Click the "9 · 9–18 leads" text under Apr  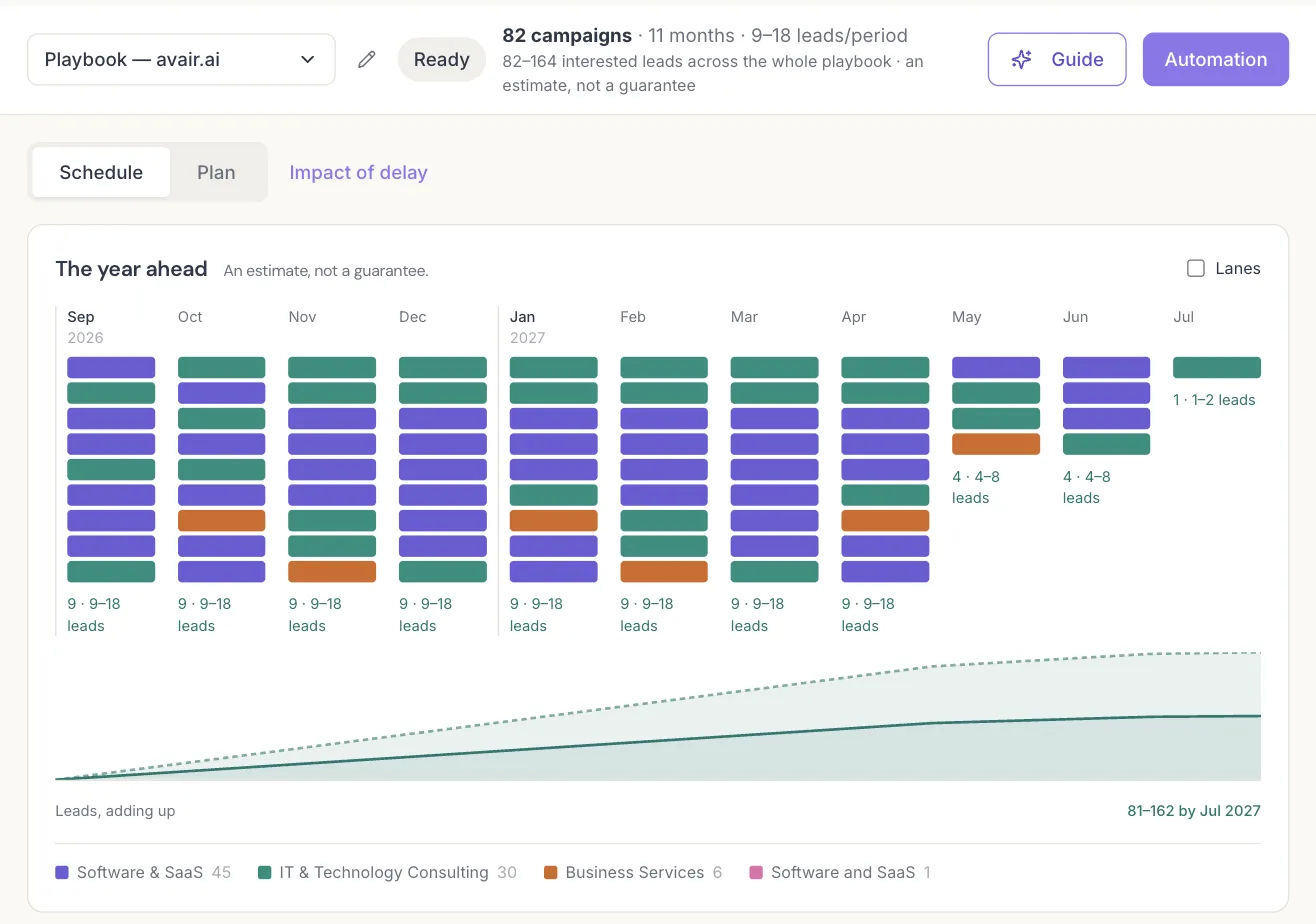868,615
